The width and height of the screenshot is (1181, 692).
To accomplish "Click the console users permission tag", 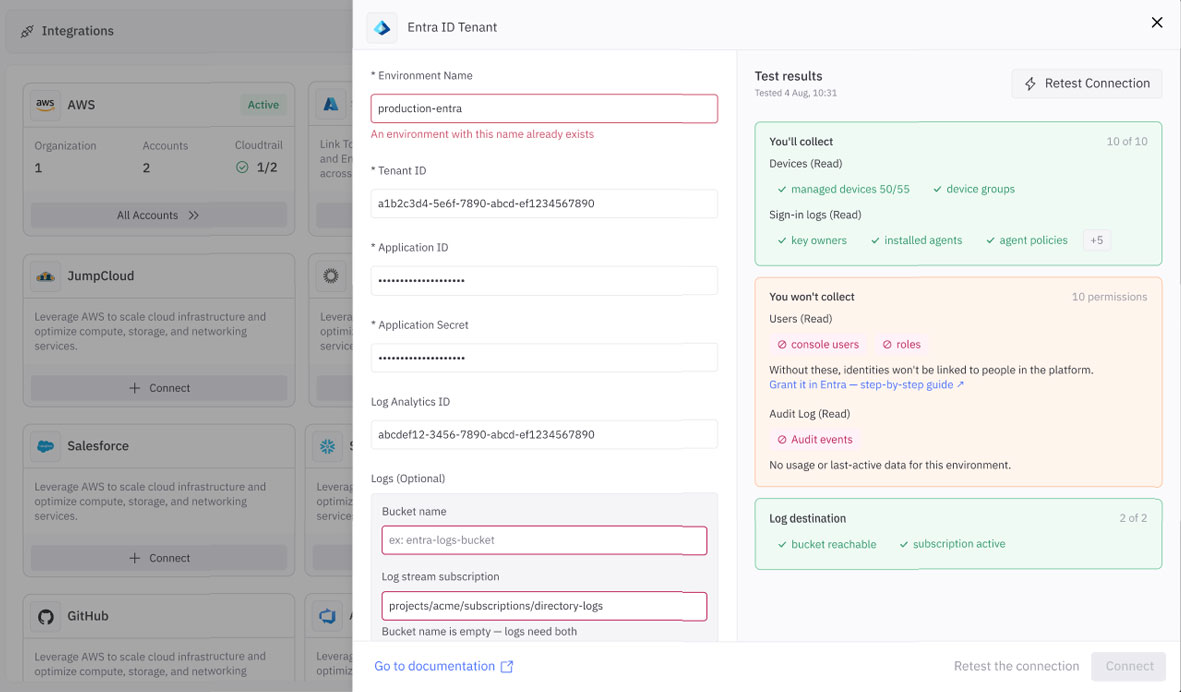I will pyautogui.click(x=817, y=345).
